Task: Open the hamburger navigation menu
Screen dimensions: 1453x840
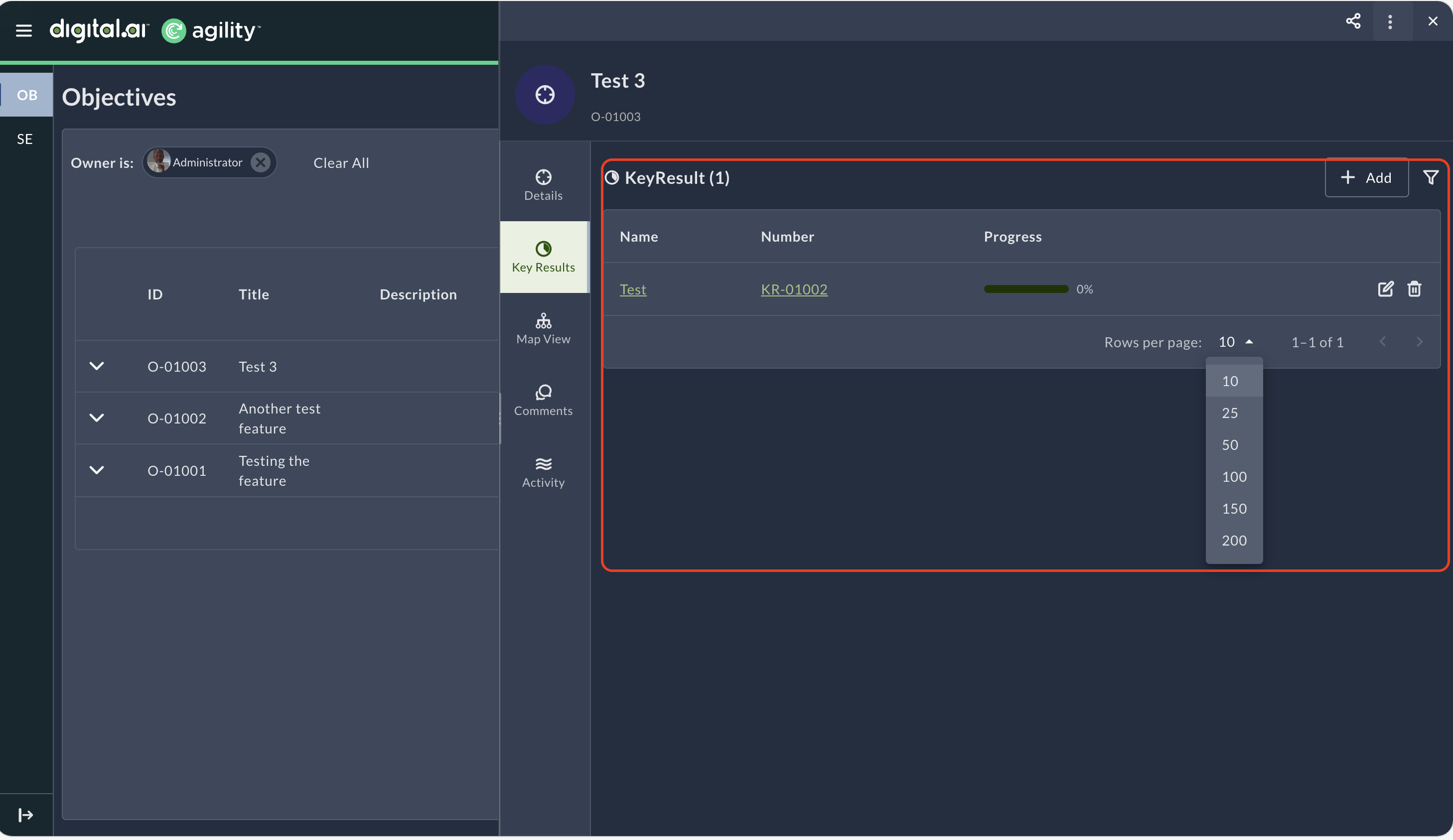Action: (23, 30)
